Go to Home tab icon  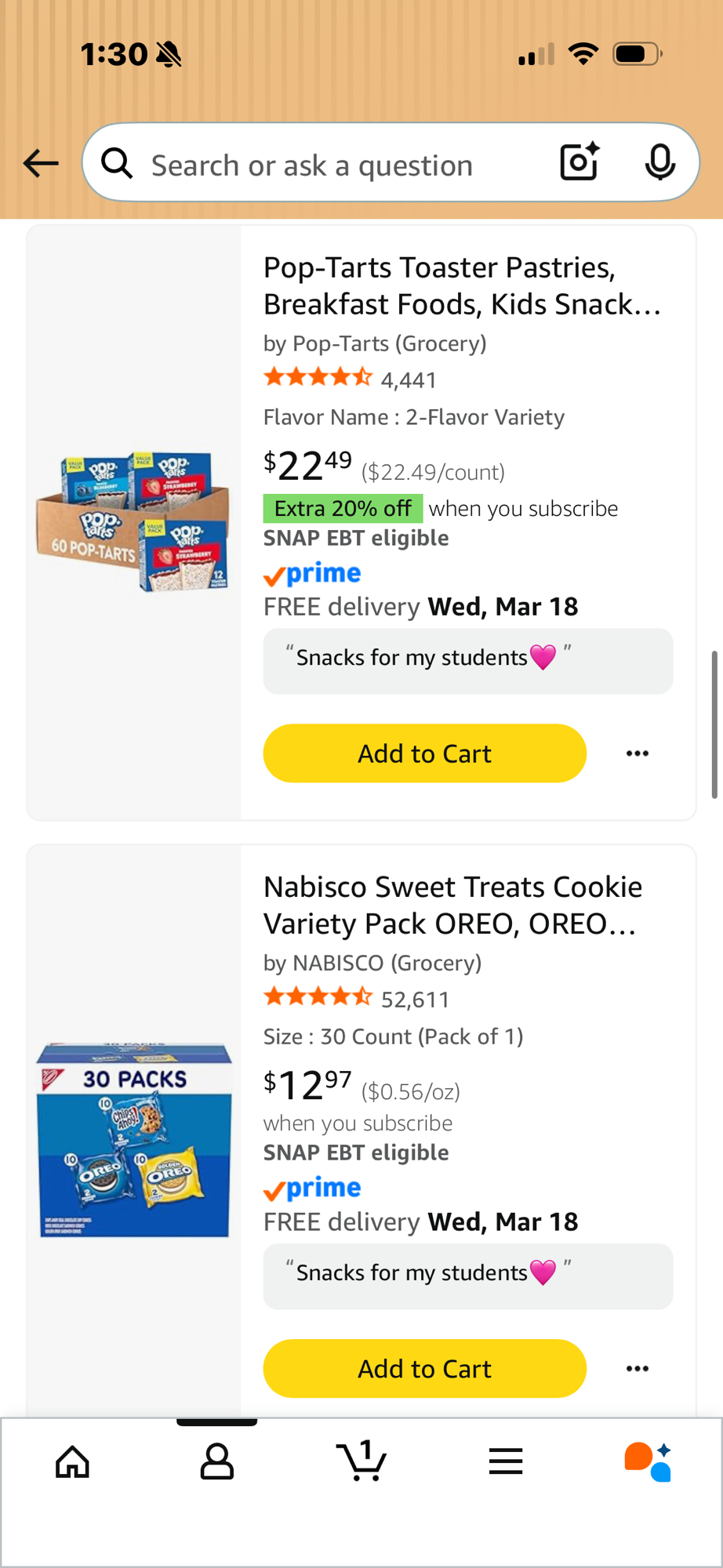pyautogui.click(x=72, y=1461)
